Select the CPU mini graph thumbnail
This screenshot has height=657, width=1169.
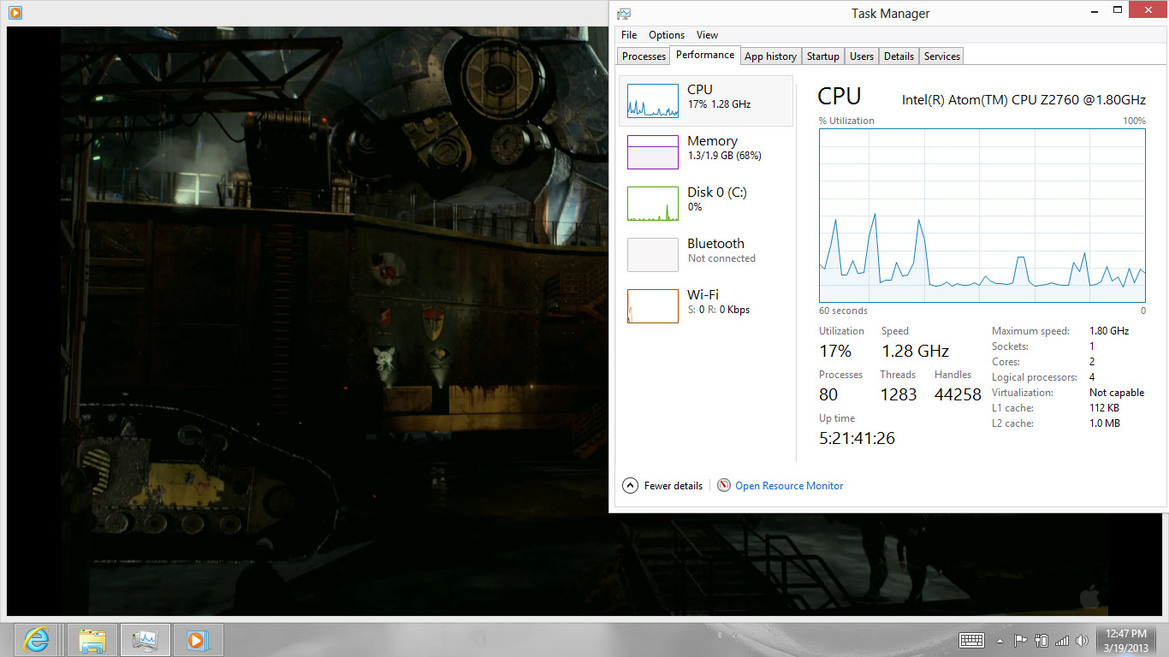pos(652,101)
